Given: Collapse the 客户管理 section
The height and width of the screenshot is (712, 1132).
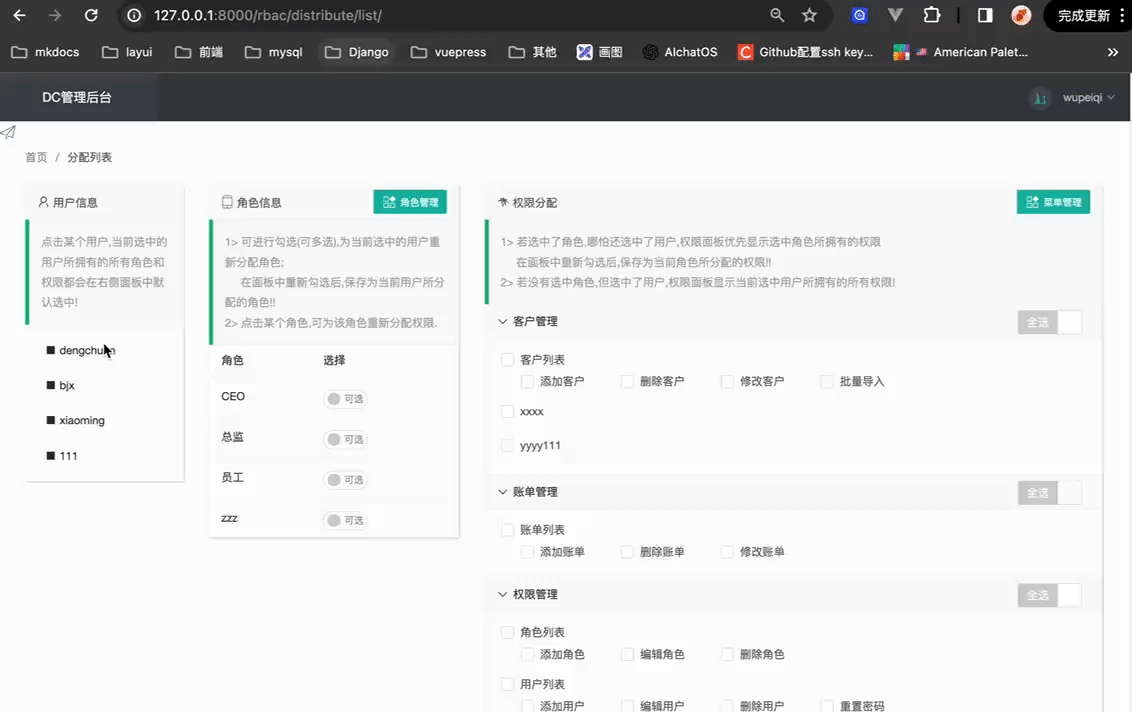Looking at the screenshot, I should tap(503, 321).
